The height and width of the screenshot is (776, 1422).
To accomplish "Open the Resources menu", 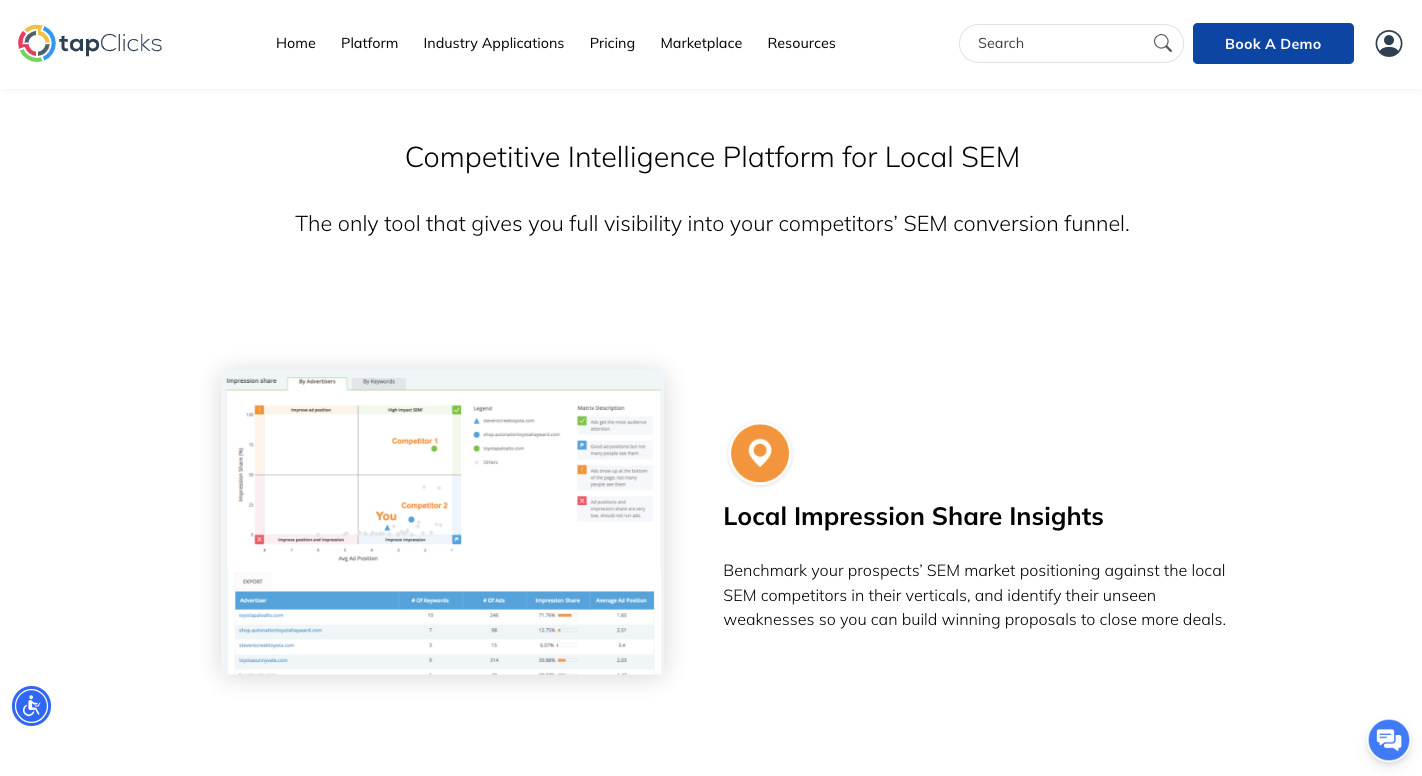I will 801,43.
